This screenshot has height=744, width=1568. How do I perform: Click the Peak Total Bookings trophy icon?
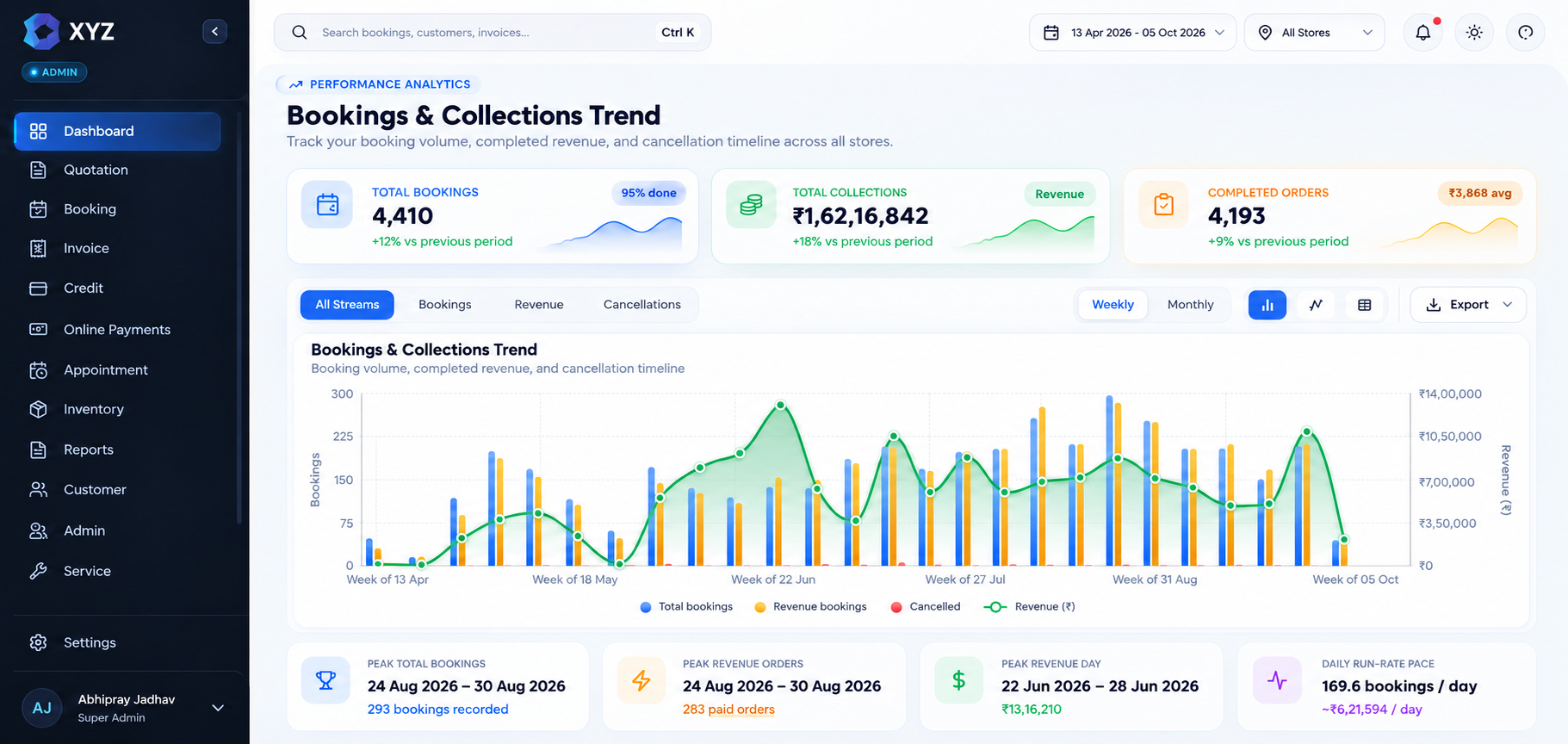coord(325,680)
